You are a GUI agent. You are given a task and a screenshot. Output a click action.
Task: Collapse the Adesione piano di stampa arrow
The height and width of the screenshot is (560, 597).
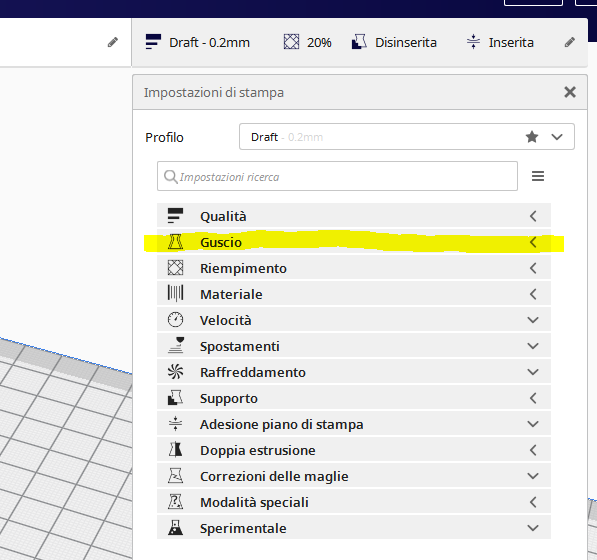pyautogui.click(x=533, y=424)
